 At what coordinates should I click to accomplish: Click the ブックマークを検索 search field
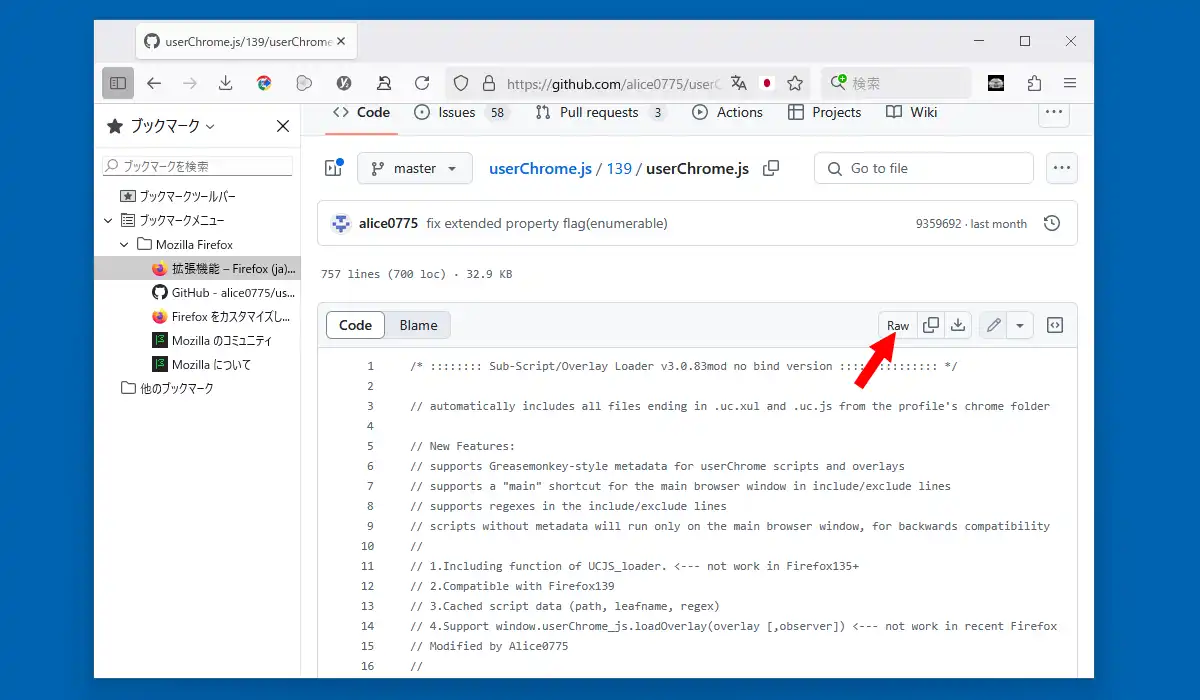[198, 166]
